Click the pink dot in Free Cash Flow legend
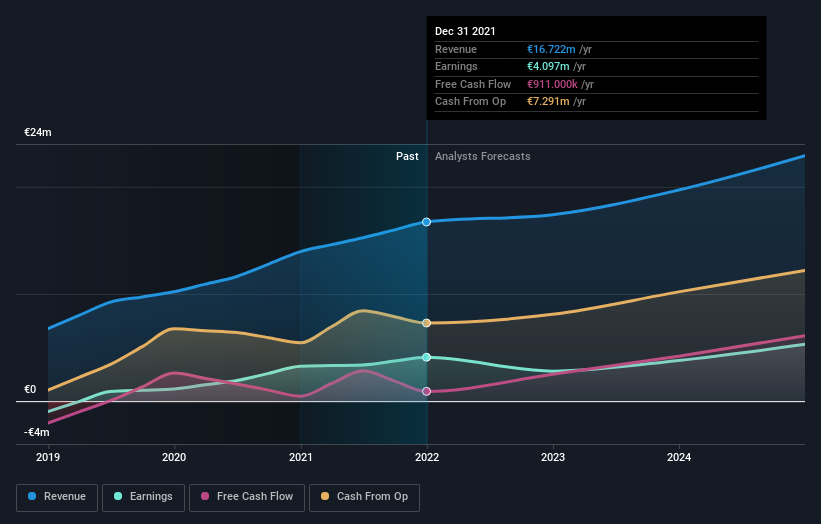 coord(205,496)
